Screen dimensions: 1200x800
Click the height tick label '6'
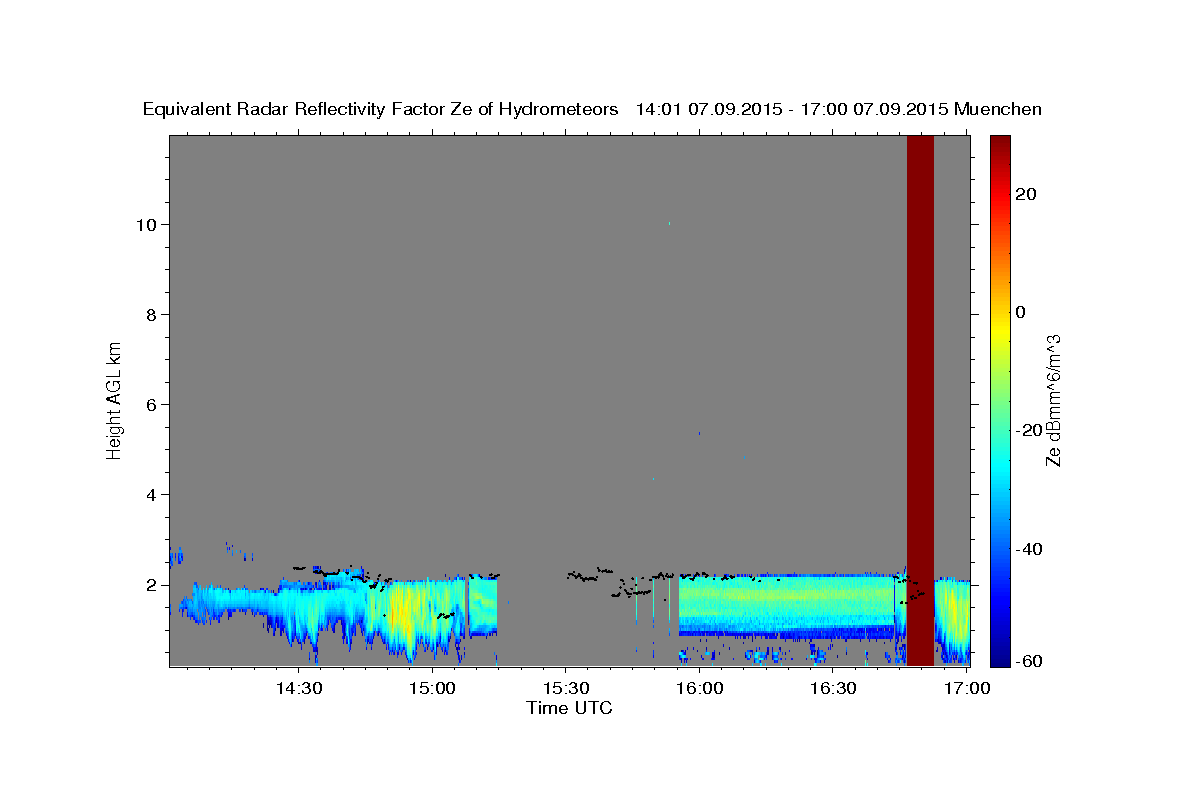[x=151, y=405]
